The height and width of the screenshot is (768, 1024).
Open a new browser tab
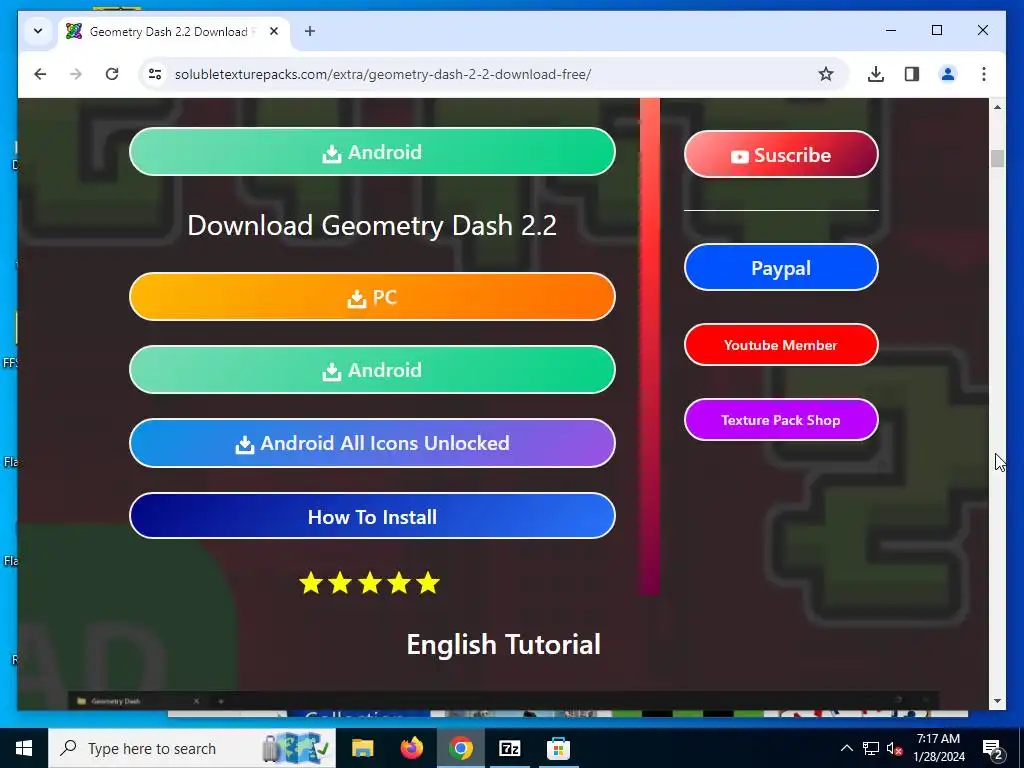pos(310,31)
